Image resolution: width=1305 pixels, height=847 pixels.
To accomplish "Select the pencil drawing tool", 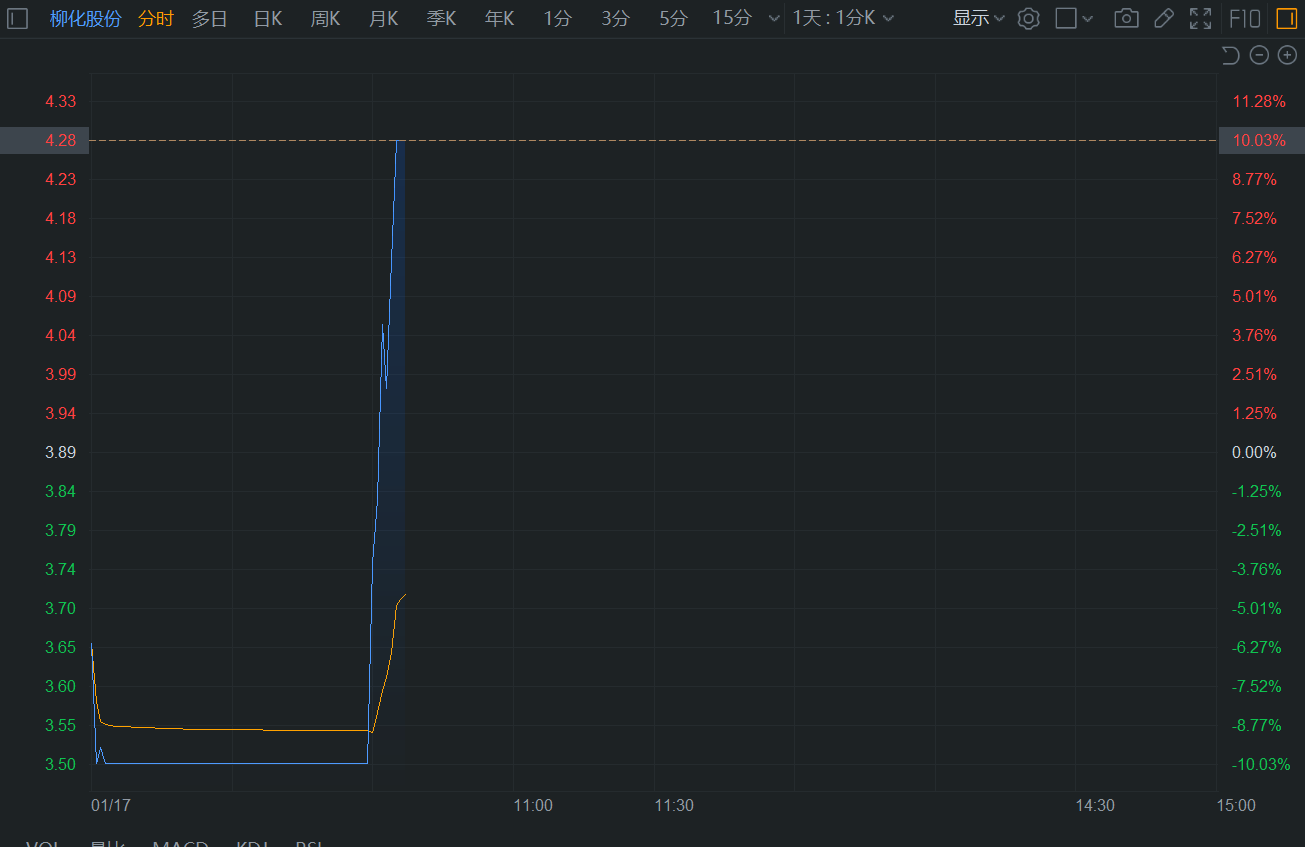I will coord(1163,18).
